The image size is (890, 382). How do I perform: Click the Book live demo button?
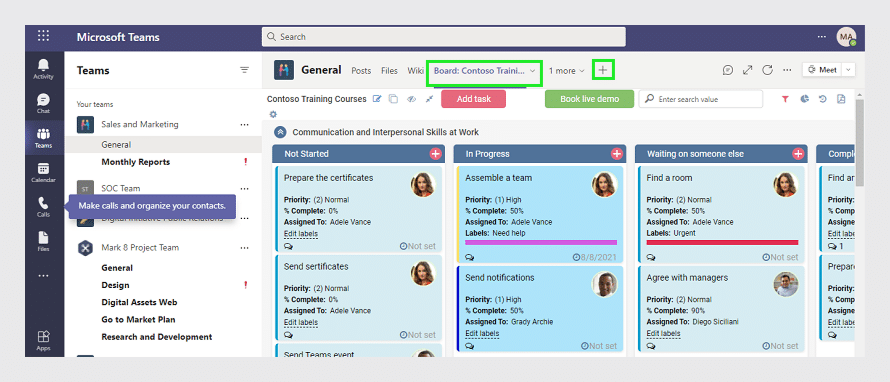coord(590,99)
